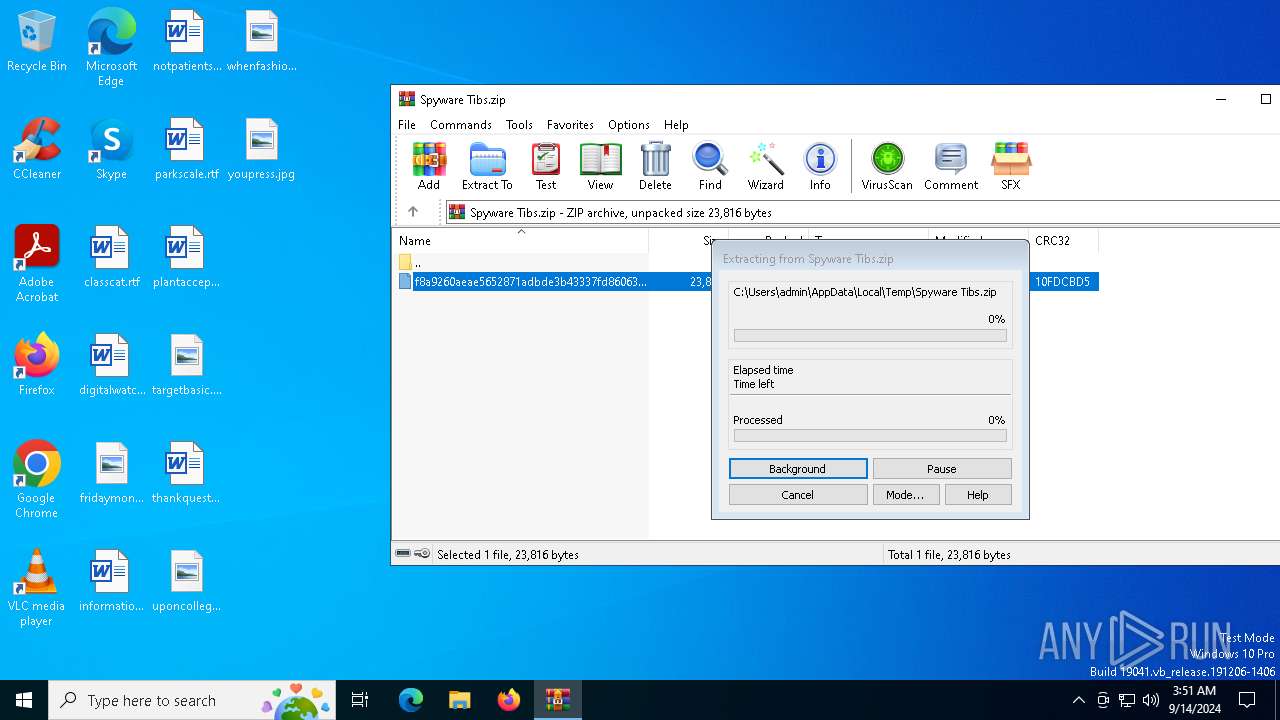Click the Info toolbar icon
This screenshot has height=720, width=1280.
(x=820, y=166)
